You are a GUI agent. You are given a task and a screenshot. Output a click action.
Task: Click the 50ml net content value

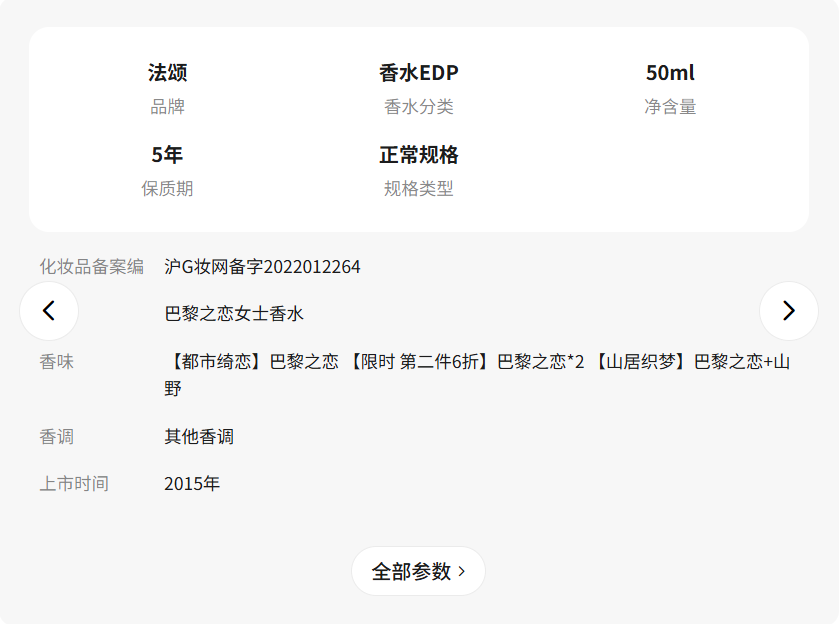click(x=670, y=73)
